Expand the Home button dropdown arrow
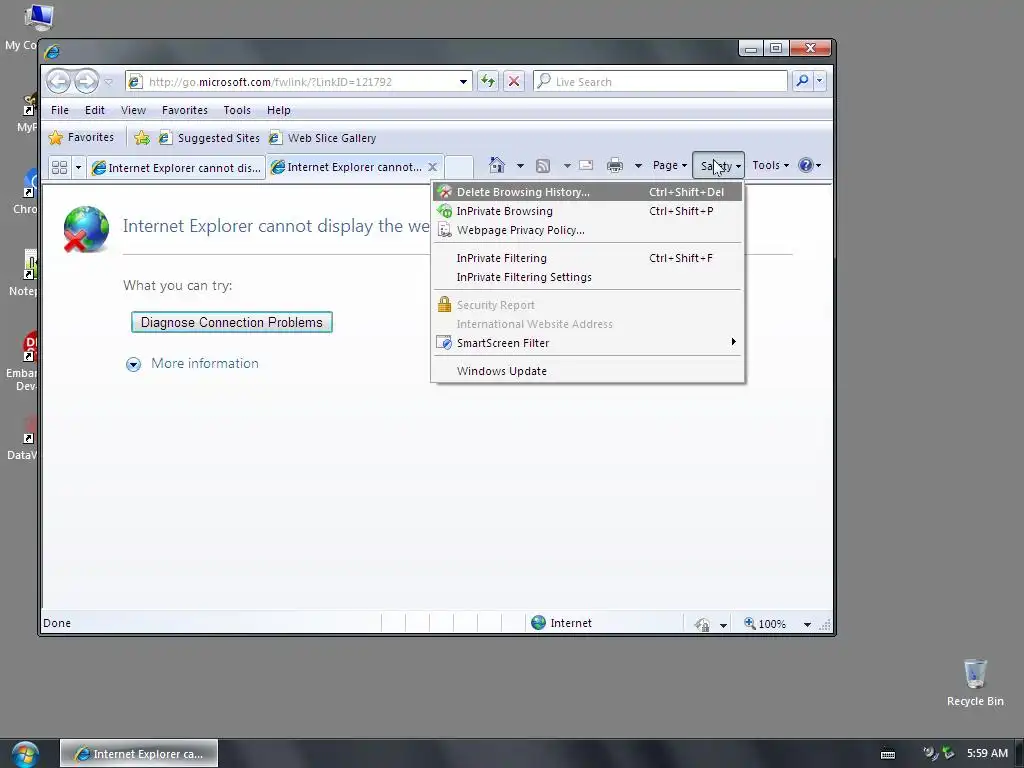 520,166
